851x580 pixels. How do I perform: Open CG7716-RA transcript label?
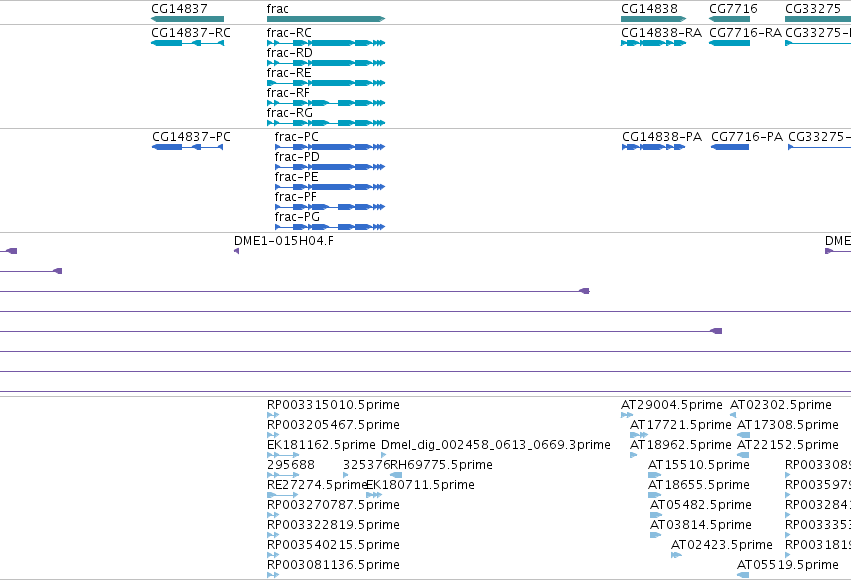coord(745,33)
